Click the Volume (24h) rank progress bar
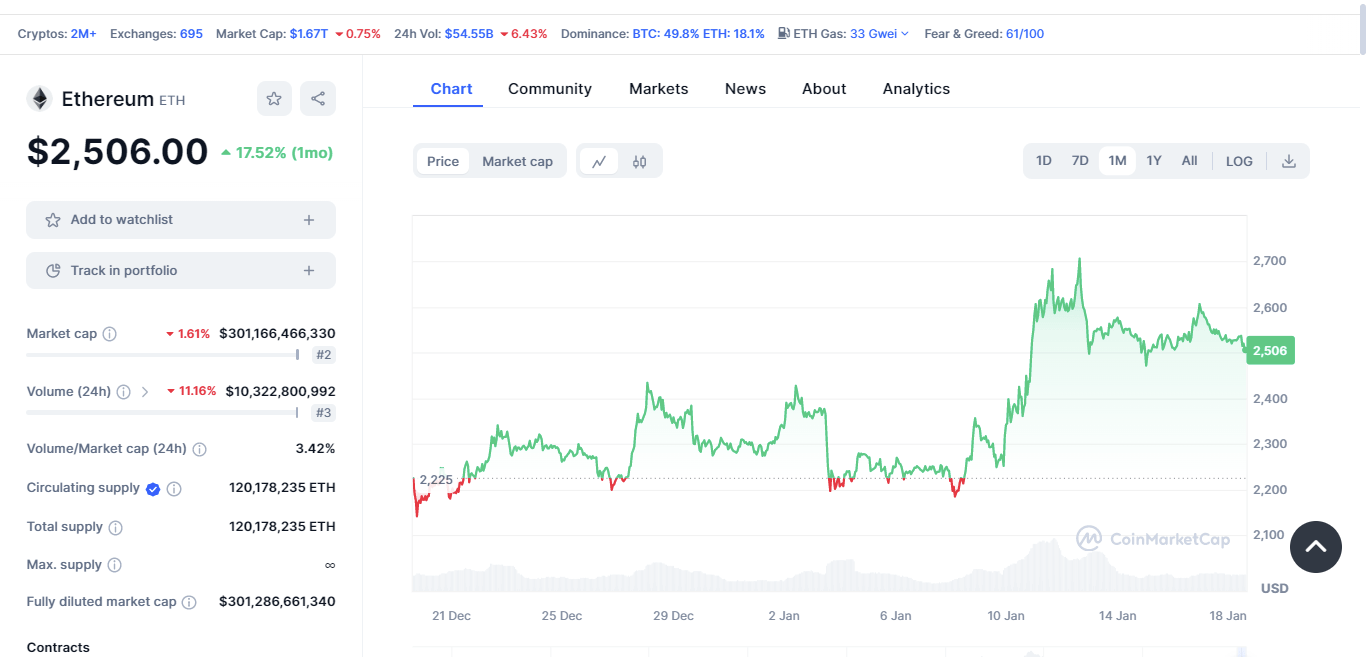 coord(163,412)
